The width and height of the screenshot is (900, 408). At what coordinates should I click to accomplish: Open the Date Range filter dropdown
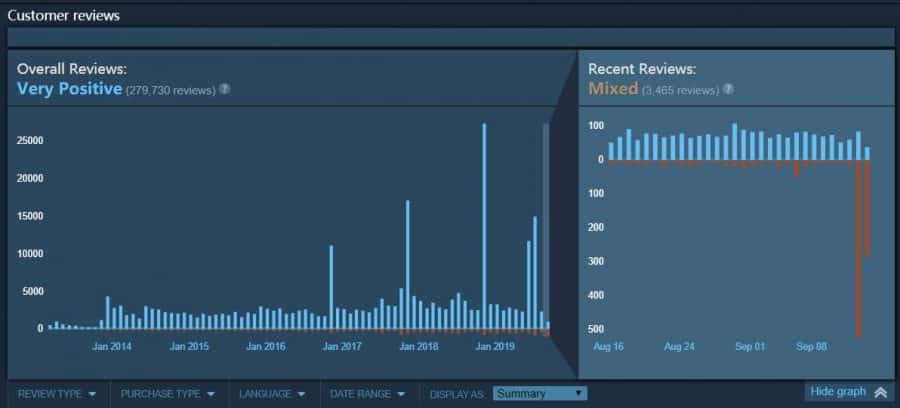pos(367,394)
